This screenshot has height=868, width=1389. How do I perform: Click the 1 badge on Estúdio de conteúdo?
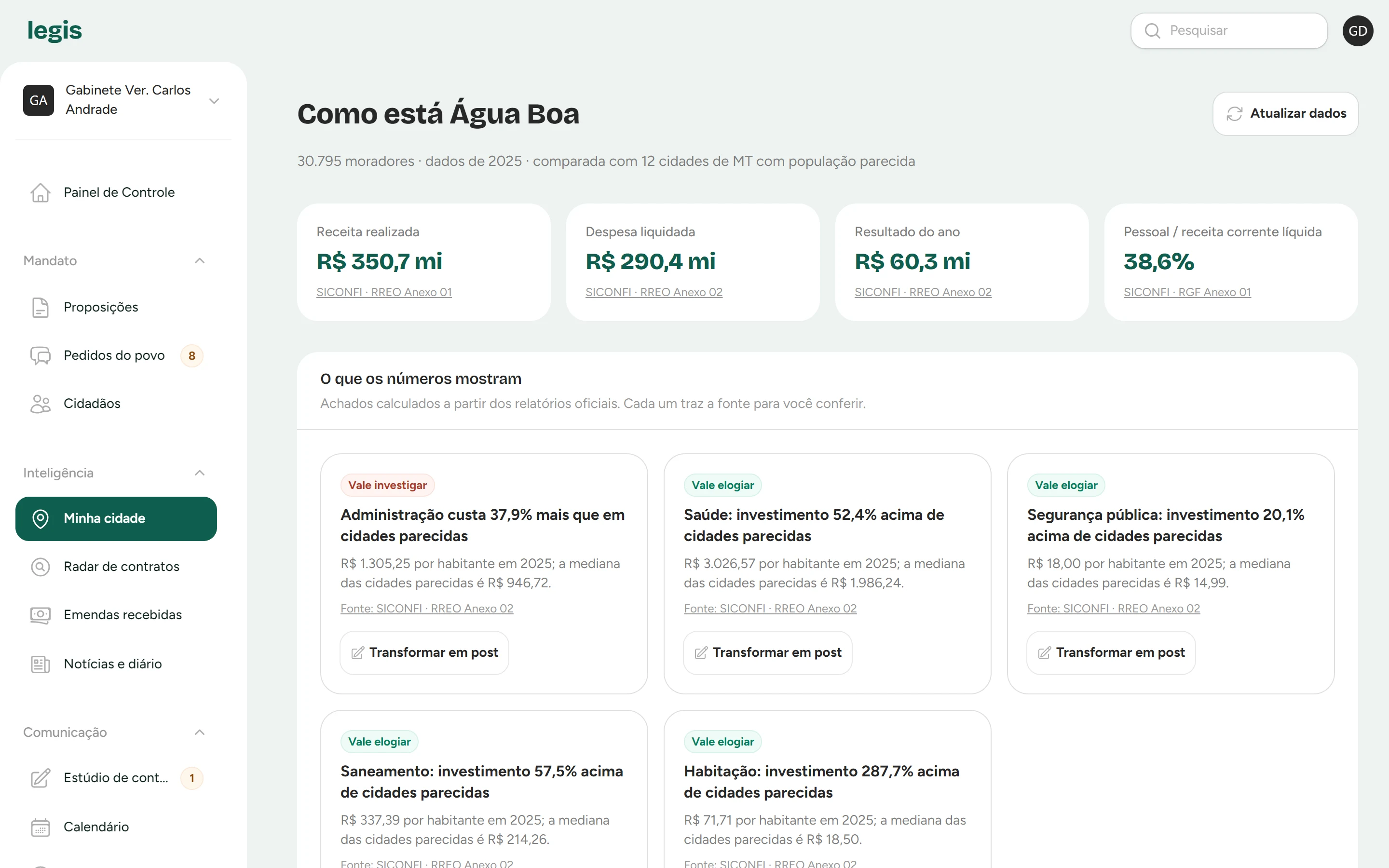coord(191,778)
